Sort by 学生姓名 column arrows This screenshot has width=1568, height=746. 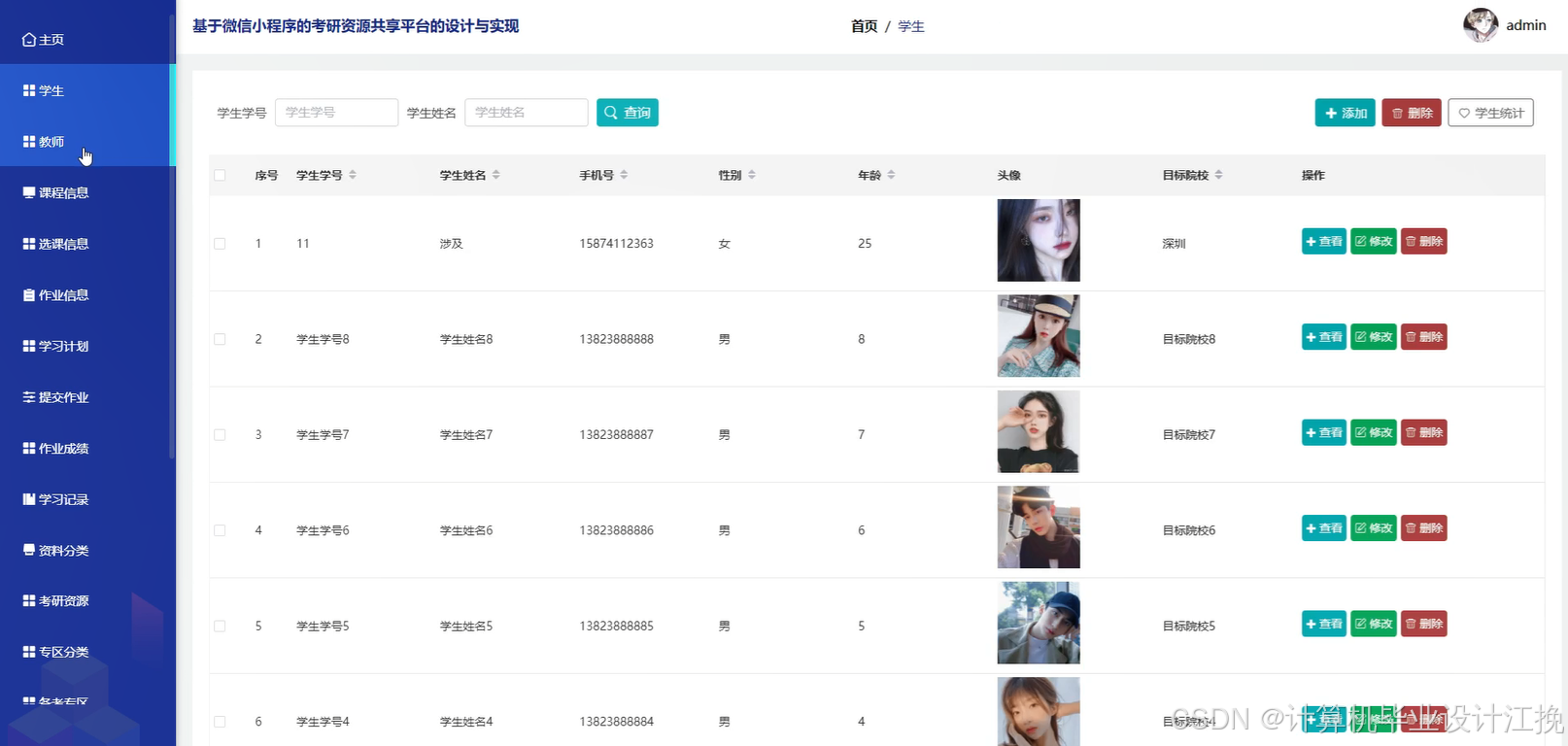496,175
